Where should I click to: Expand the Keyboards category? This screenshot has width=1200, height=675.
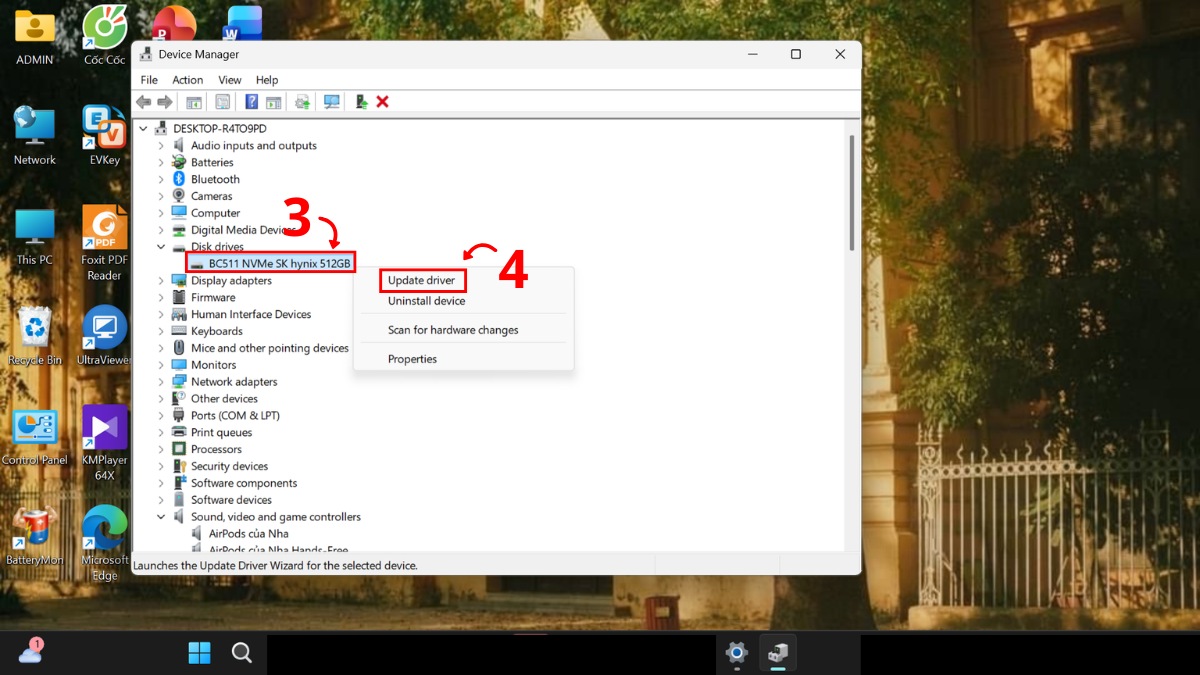(x=161, y=331)
